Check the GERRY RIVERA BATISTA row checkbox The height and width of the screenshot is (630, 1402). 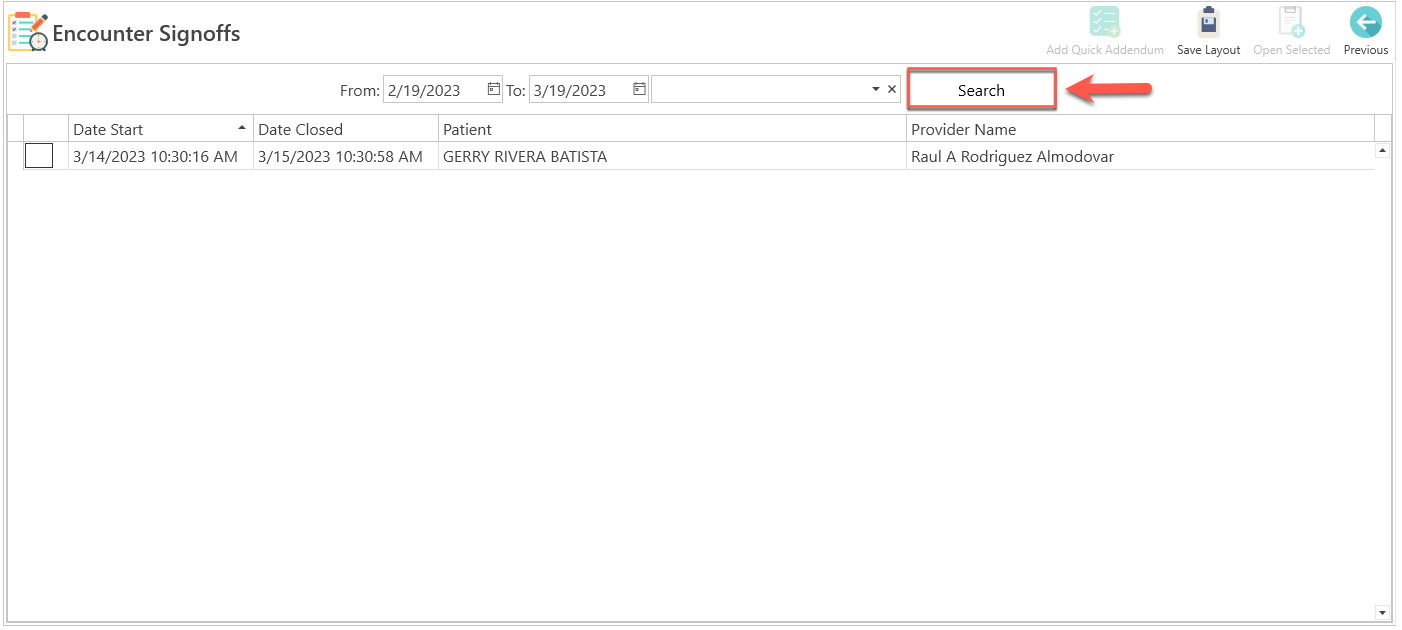point(39,156)
